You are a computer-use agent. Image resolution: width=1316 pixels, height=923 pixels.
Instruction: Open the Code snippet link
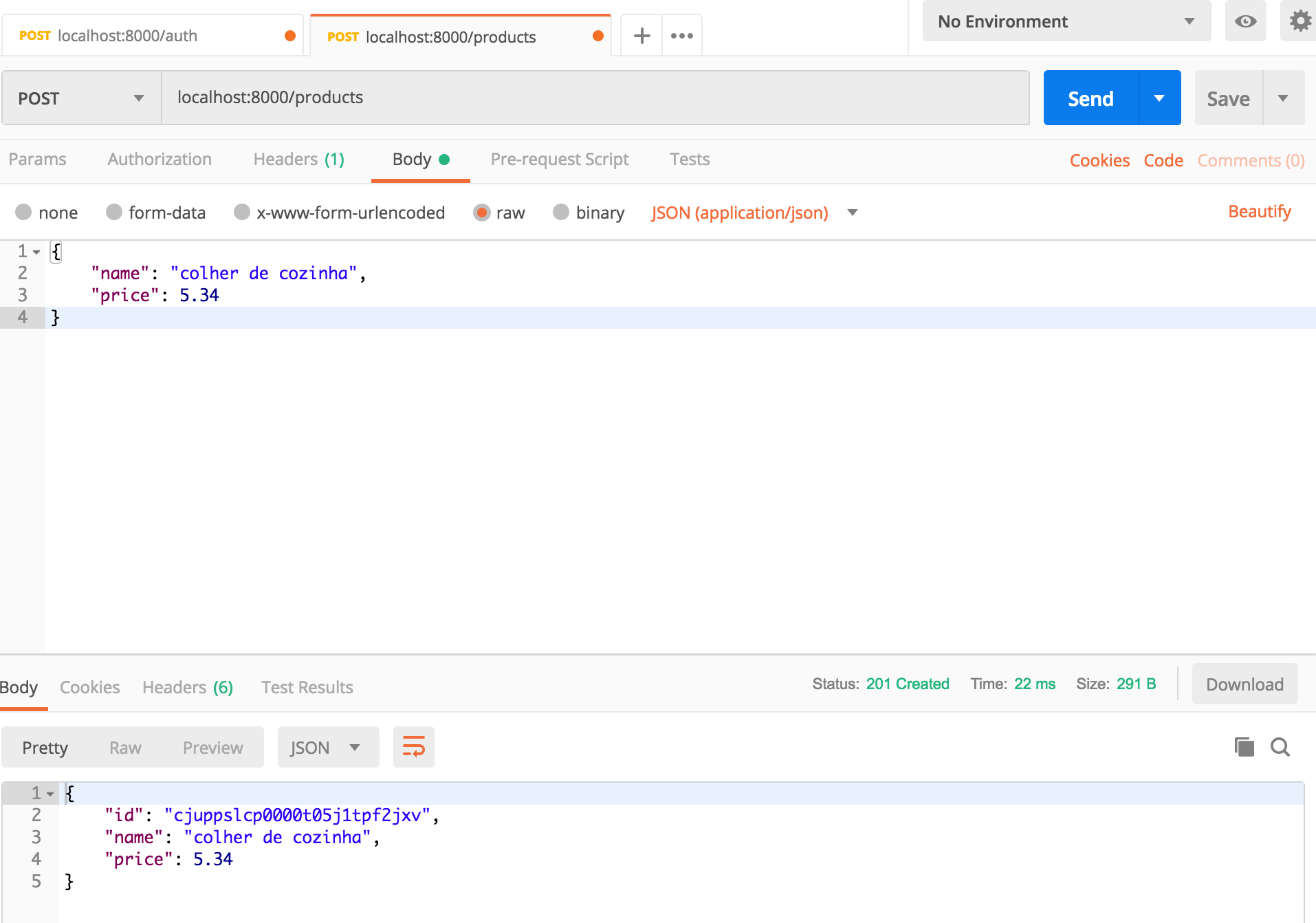point(1163,161)
